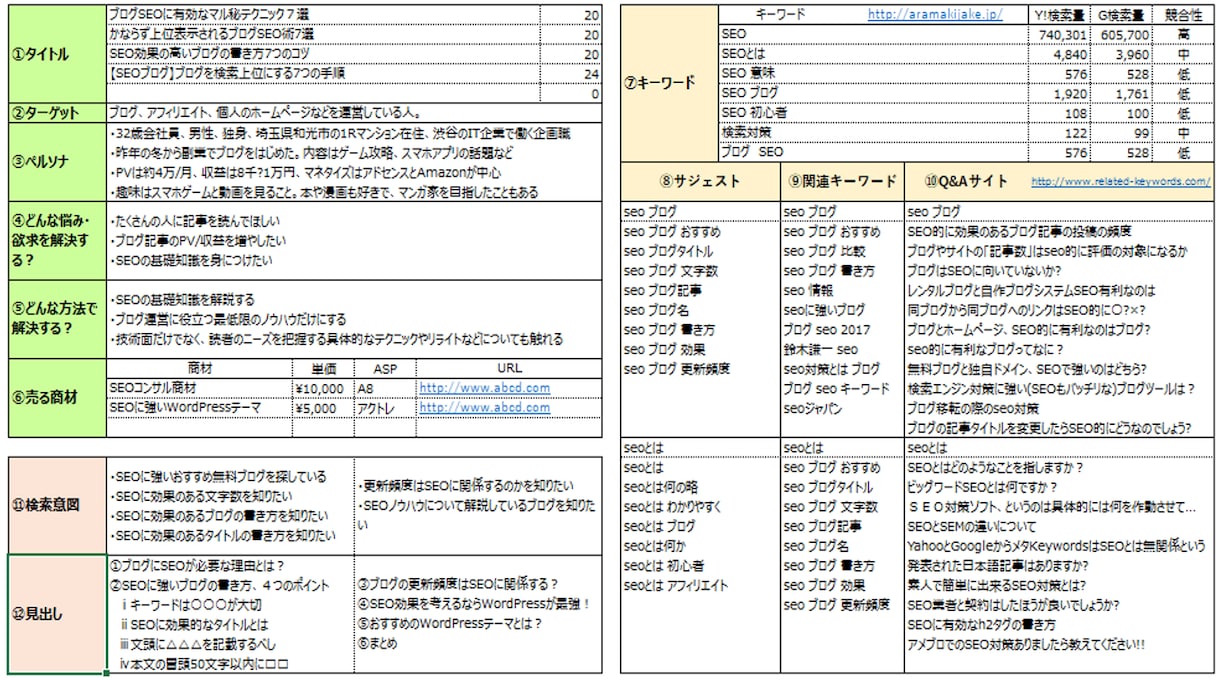Select the ⑦キーワード label cell

click(669, 83)
